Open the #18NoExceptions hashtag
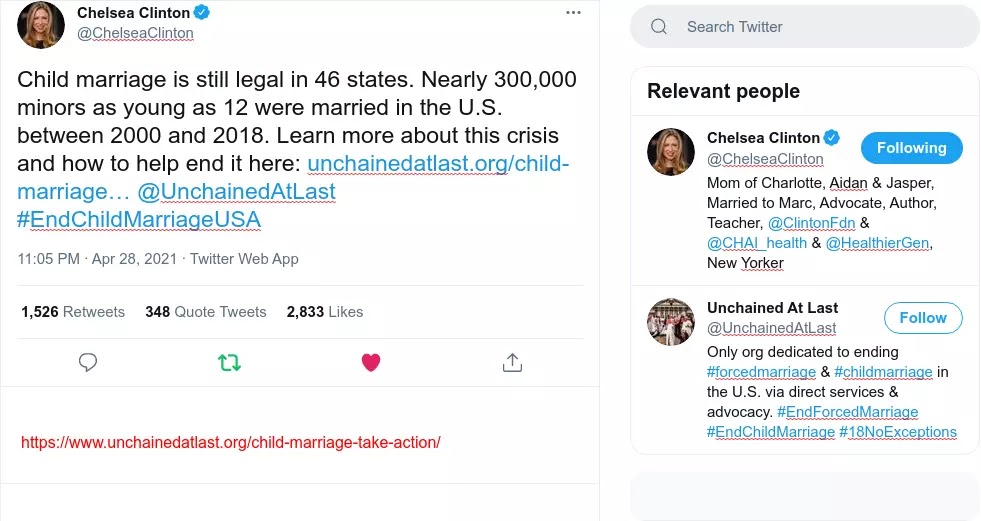This screenshot has height=521, width=981. pyautogui.click(x=898, y=432)
